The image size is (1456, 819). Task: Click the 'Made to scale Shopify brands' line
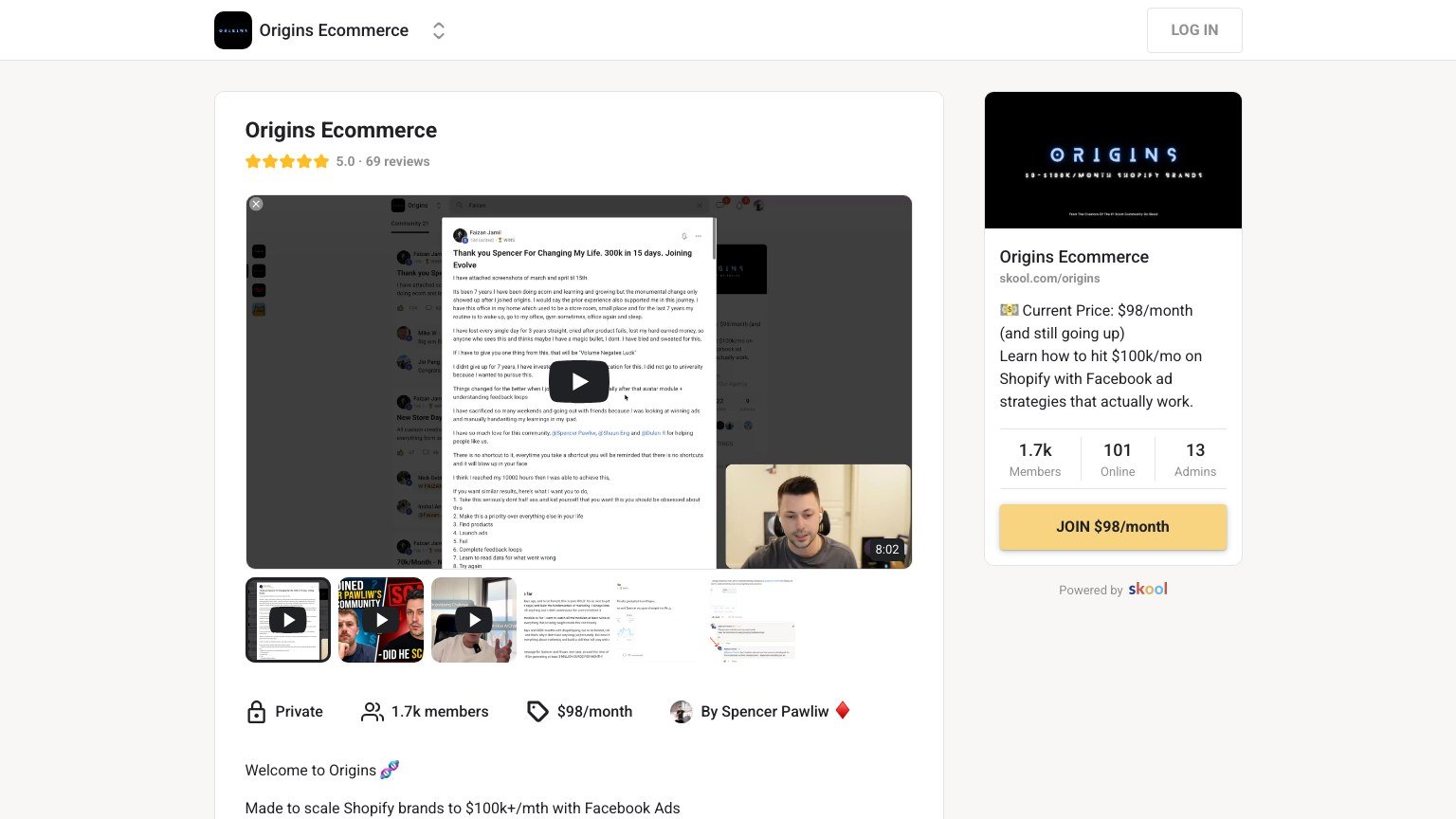(x=463, y=809)
